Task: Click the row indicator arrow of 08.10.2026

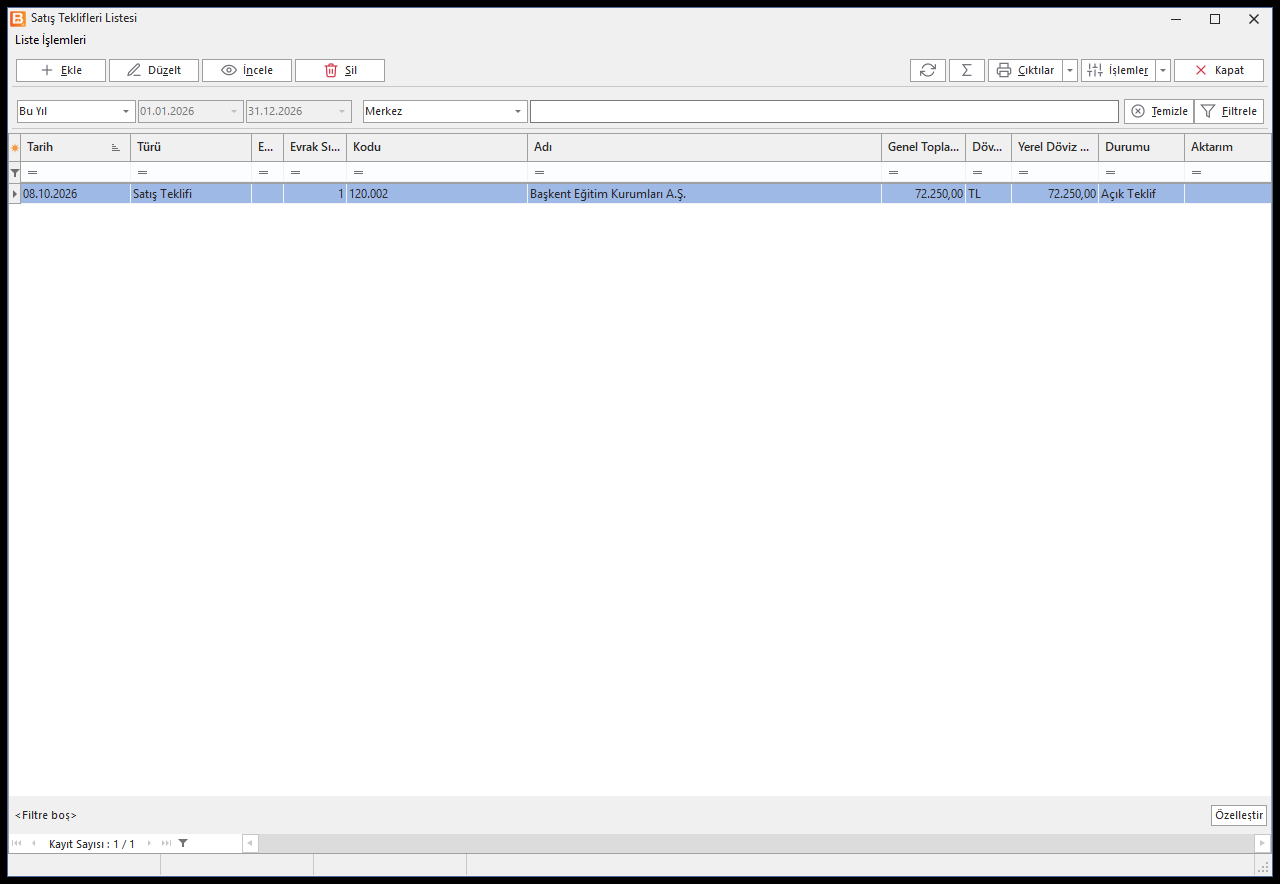Action: [15, 193]
